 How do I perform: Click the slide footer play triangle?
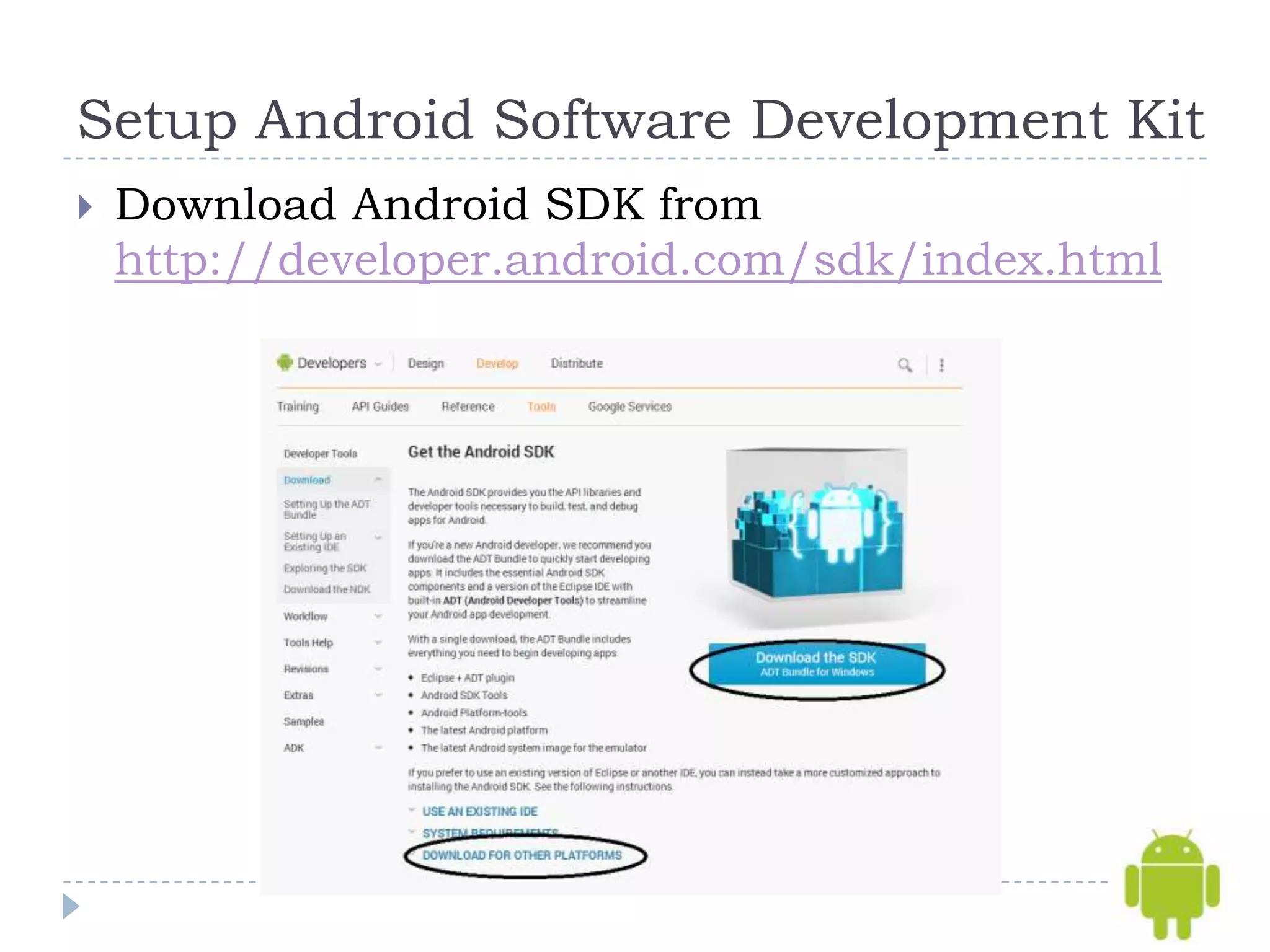[71, 907]
